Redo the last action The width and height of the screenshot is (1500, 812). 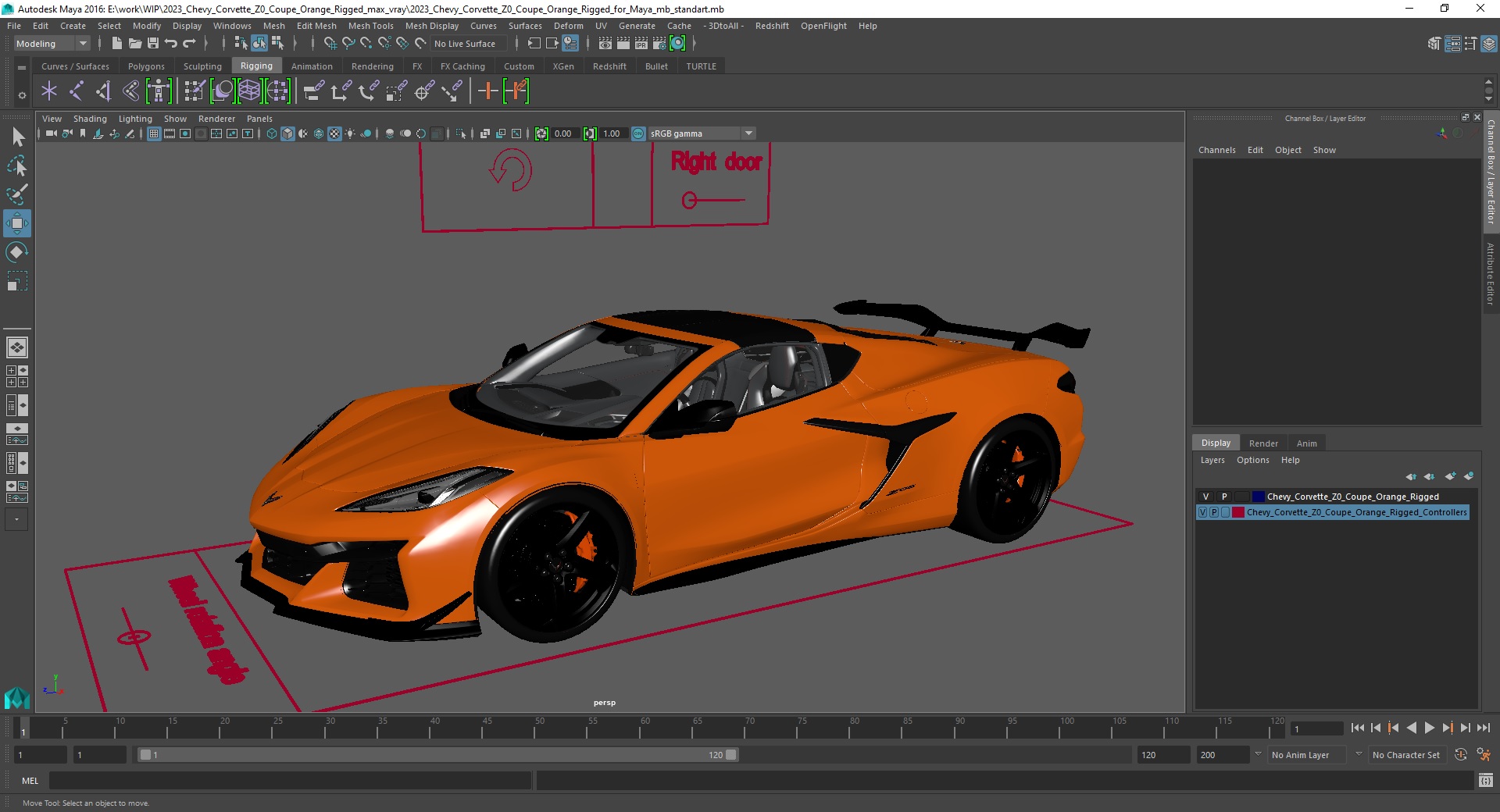click(189, 44)
